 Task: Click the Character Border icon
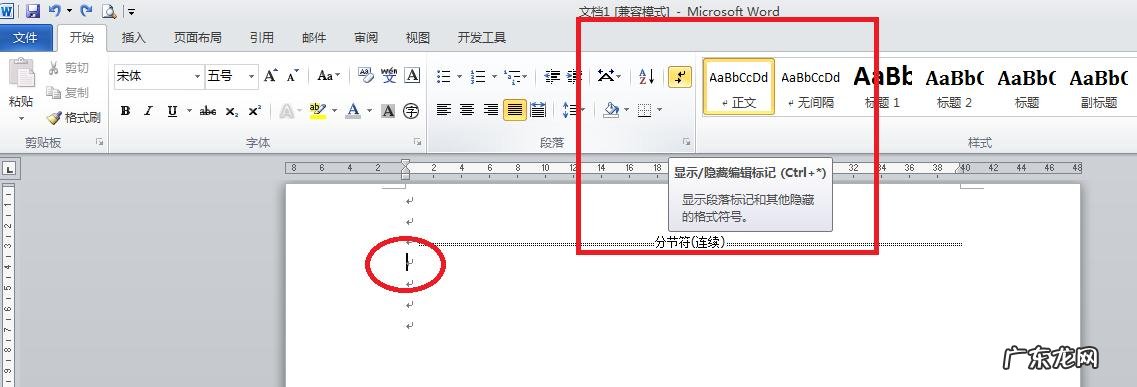tap(412, 75)
